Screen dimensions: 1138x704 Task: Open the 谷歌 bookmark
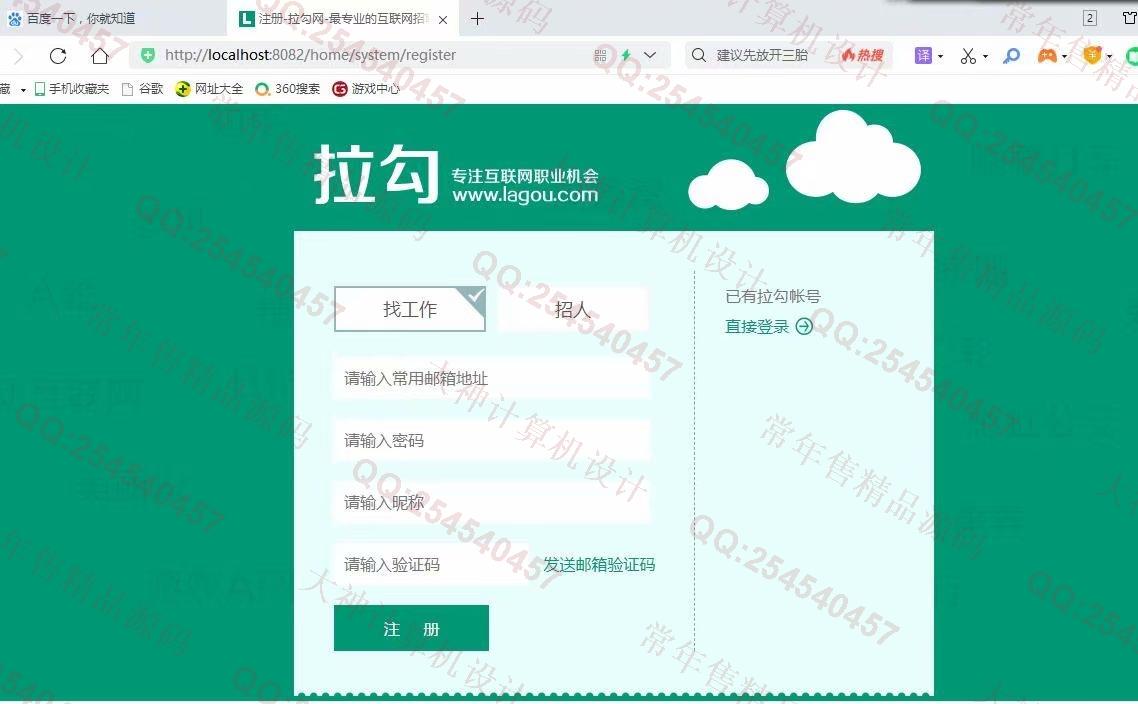[142, 89]
